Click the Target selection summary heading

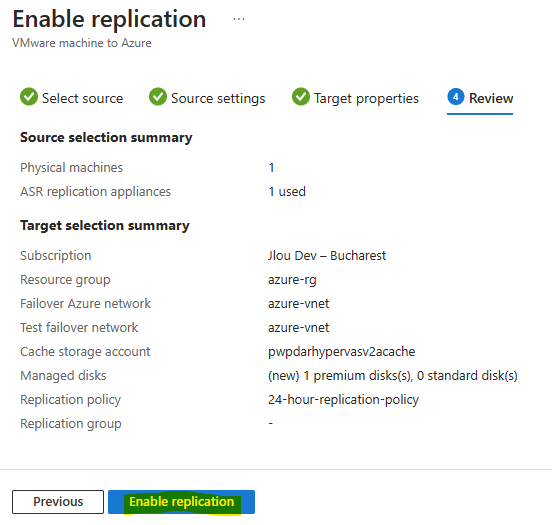coord(105,225)
